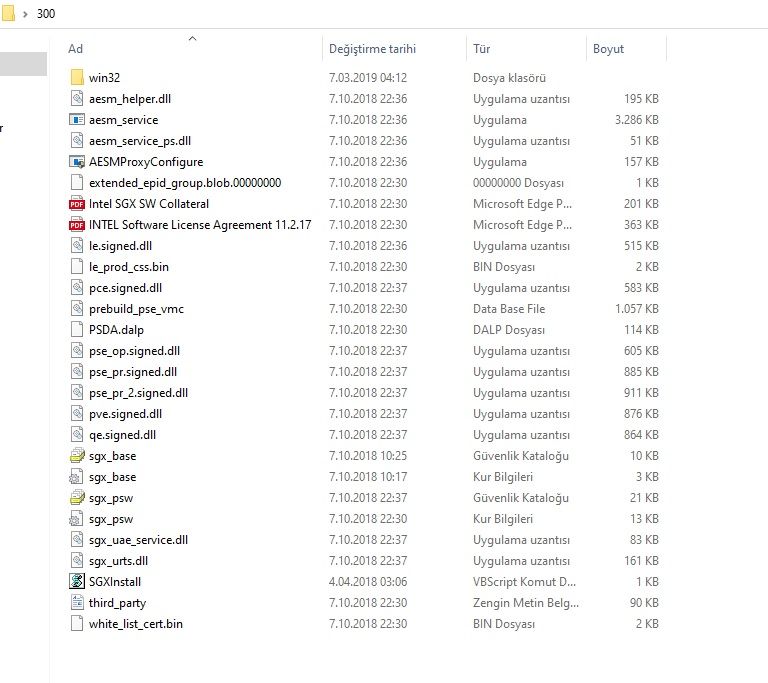
Task: Click the AESMProxyConfigure application icon
Action: coord(77,162)
